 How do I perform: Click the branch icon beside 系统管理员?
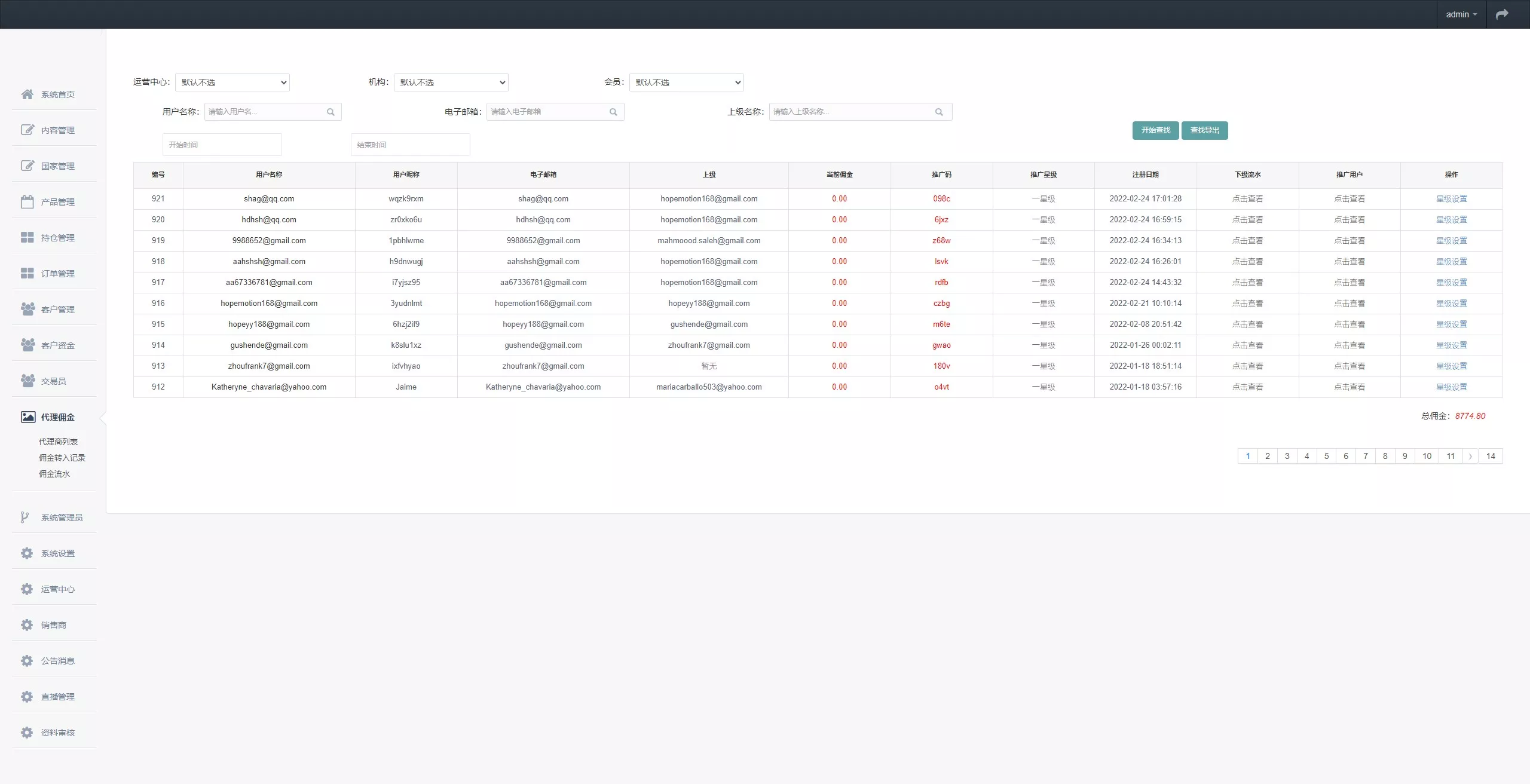pos(25,517)
